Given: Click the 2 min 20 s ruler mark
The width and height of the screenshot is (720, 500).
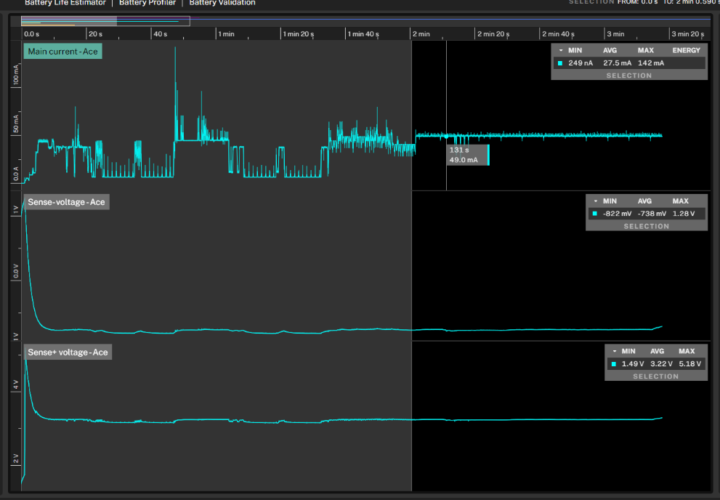Looking at the screenshot, I should 495,34.
